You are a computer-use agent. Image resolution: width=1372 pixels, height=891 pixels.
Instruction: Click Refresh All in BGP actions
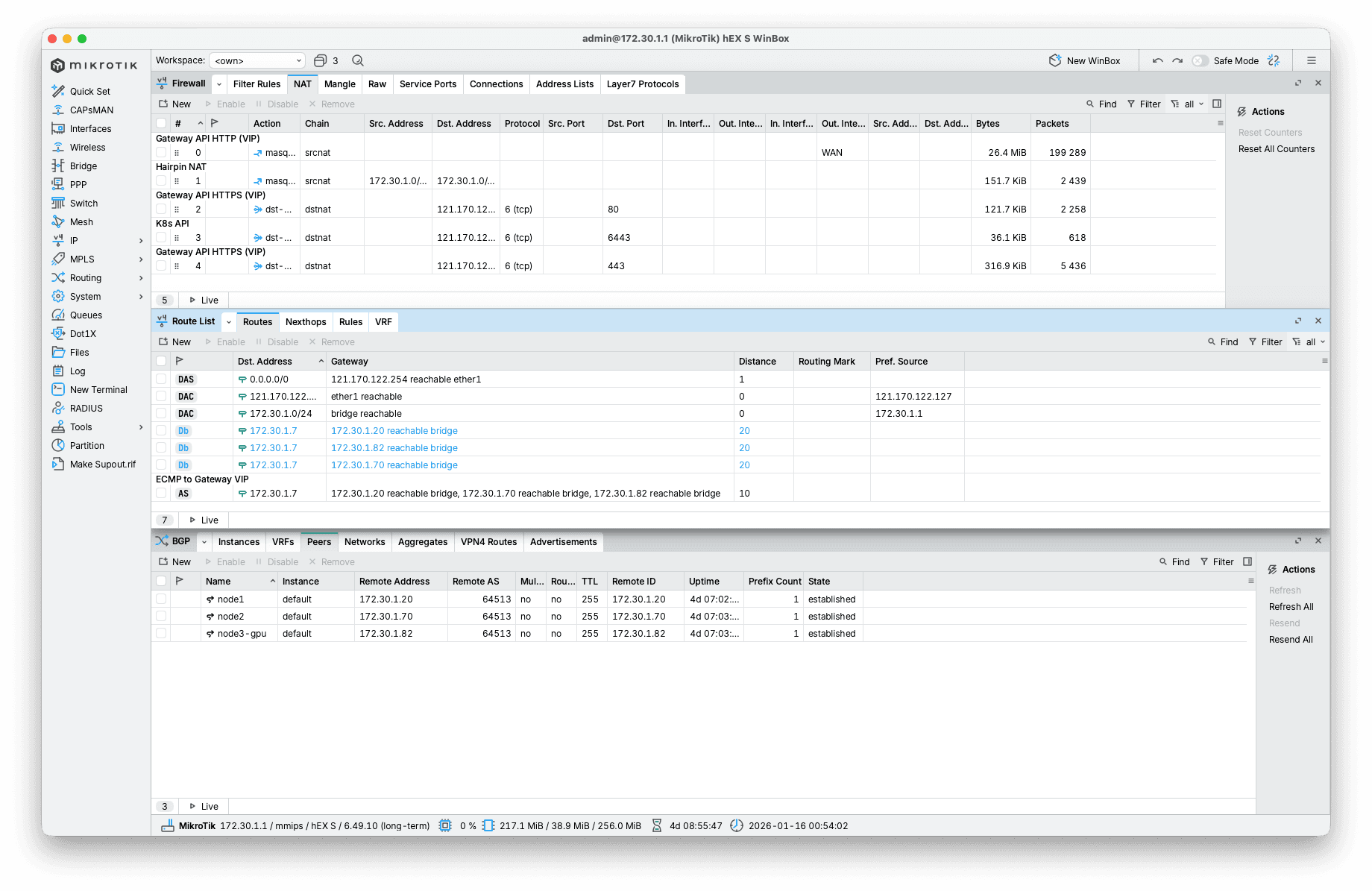pos(1291,607)
